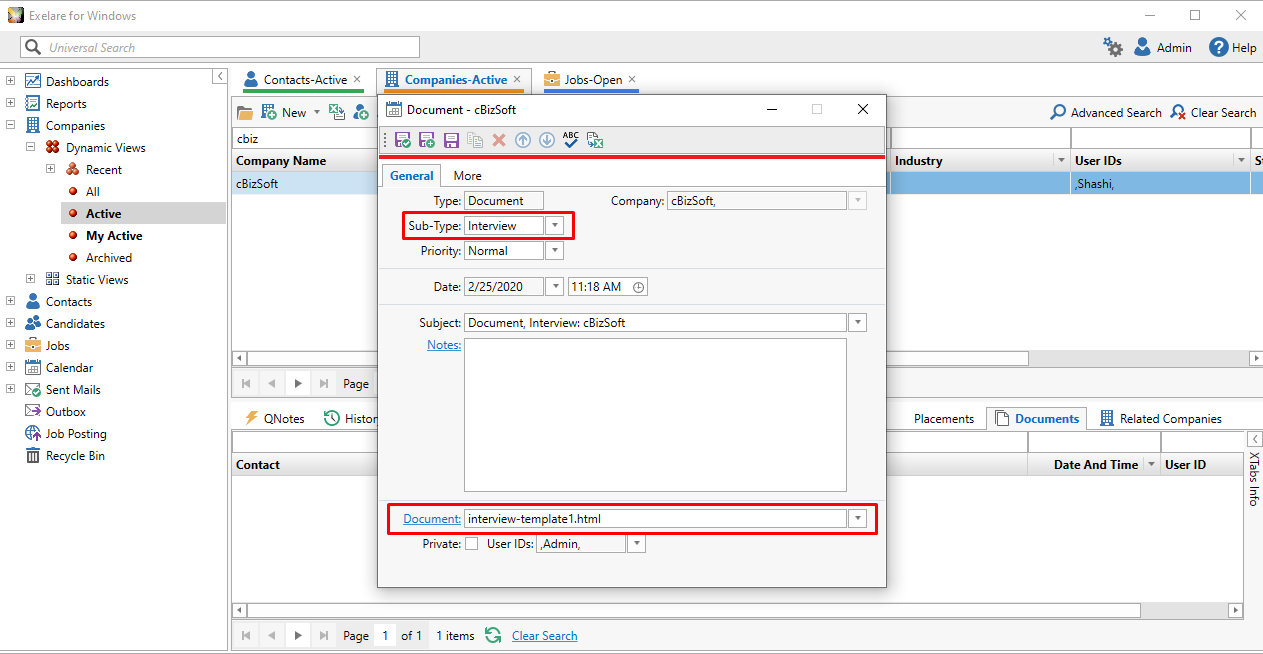The height and width of the screenshot is (654, 1263).
Task: Click the time picker clock icon
Action: [x=639, y=287]
